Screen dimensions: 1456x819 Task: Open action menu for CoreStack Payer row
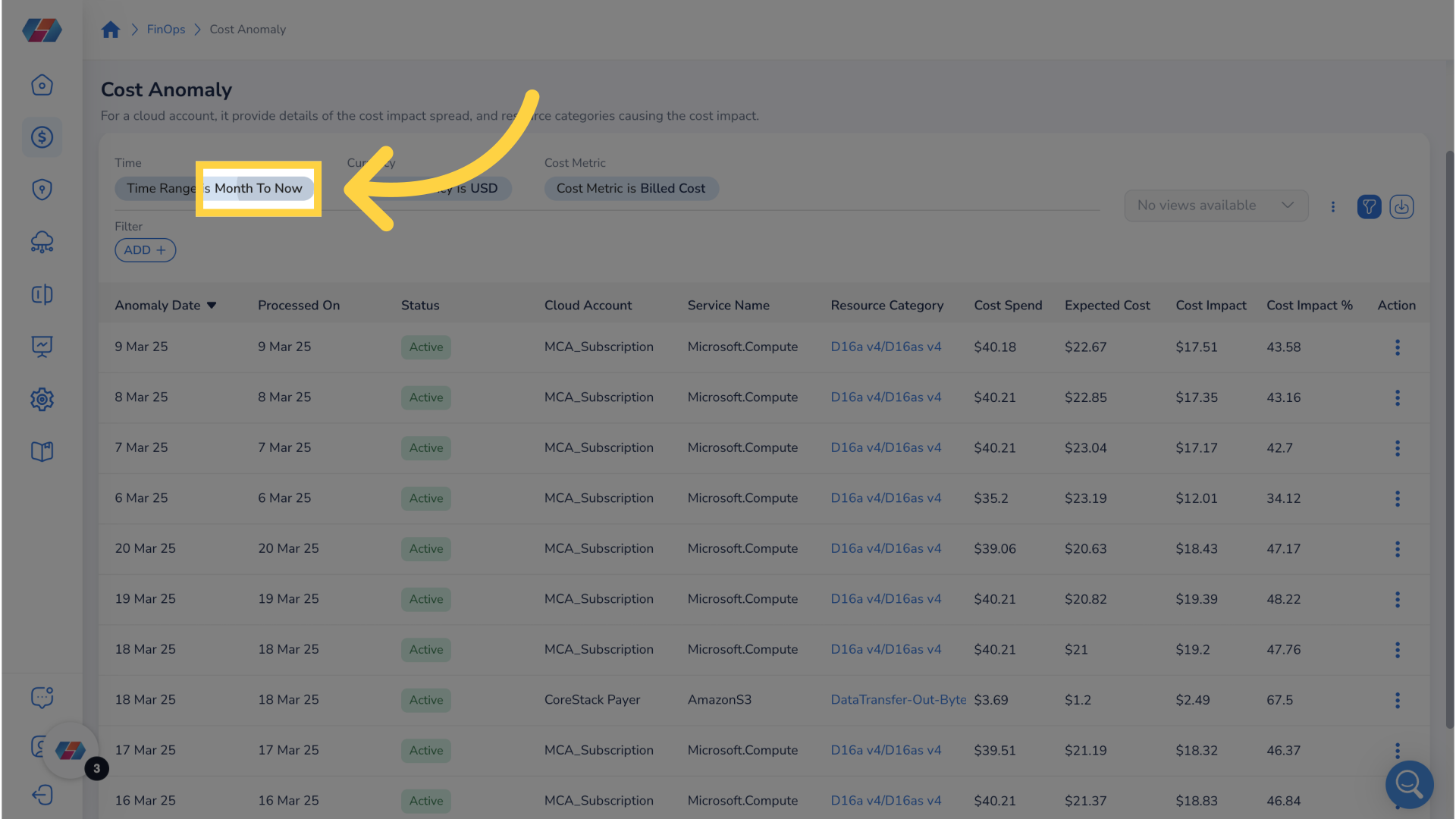(1397, 700)
